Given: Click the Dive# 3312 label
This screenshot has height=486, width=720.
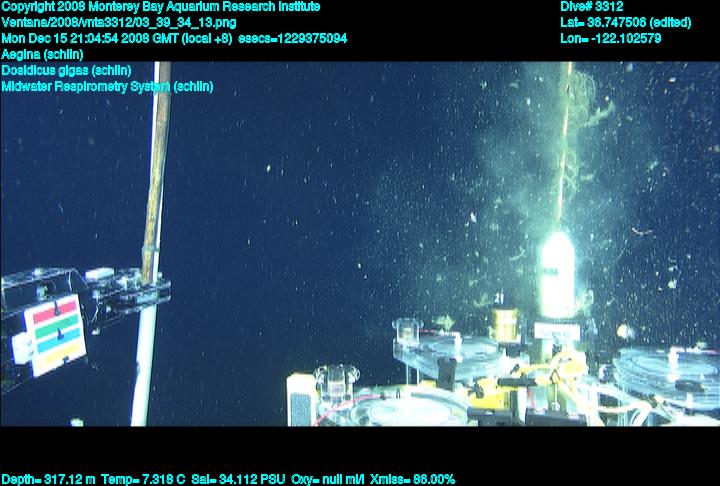Looking at the screenshot, I should coord(592,7).
